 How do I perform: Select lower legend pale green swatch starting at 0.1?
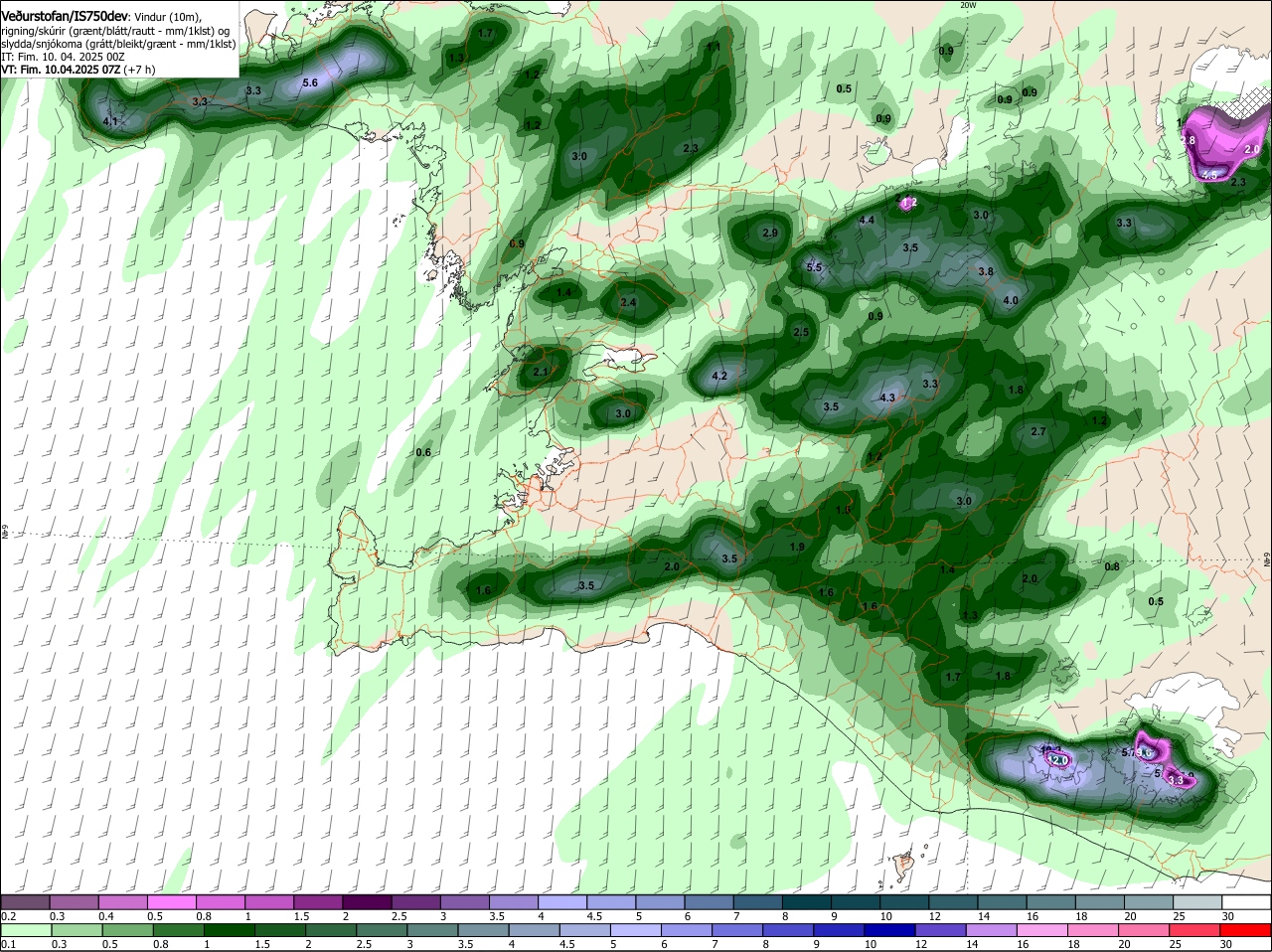pos(25,930)
